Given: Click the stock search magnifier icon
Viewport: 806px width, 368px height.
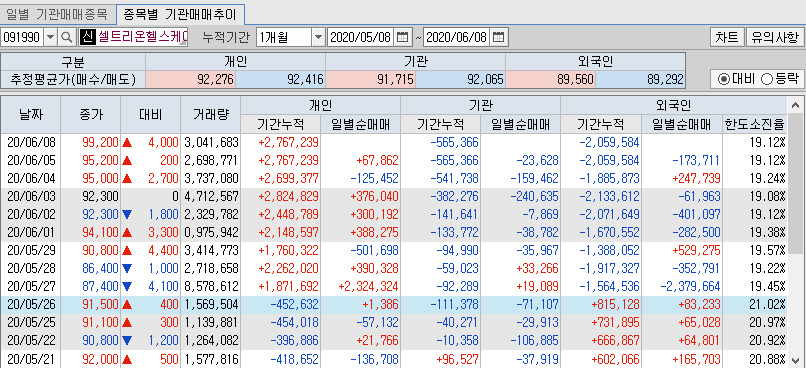Looking at the screenshot, I should [x=66, y=37].
